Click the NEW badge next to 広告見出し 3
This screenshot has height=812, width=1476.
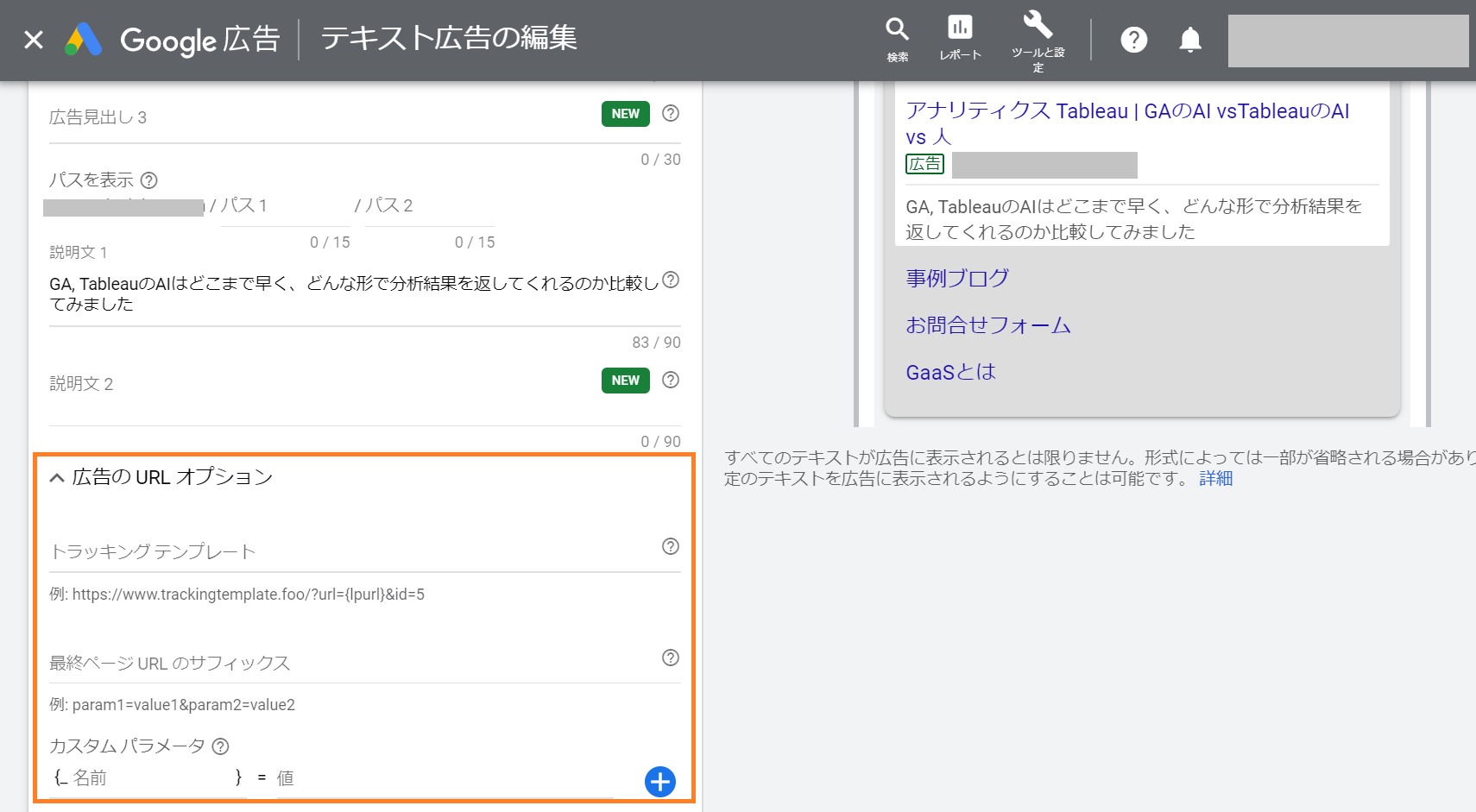(626, 114)
